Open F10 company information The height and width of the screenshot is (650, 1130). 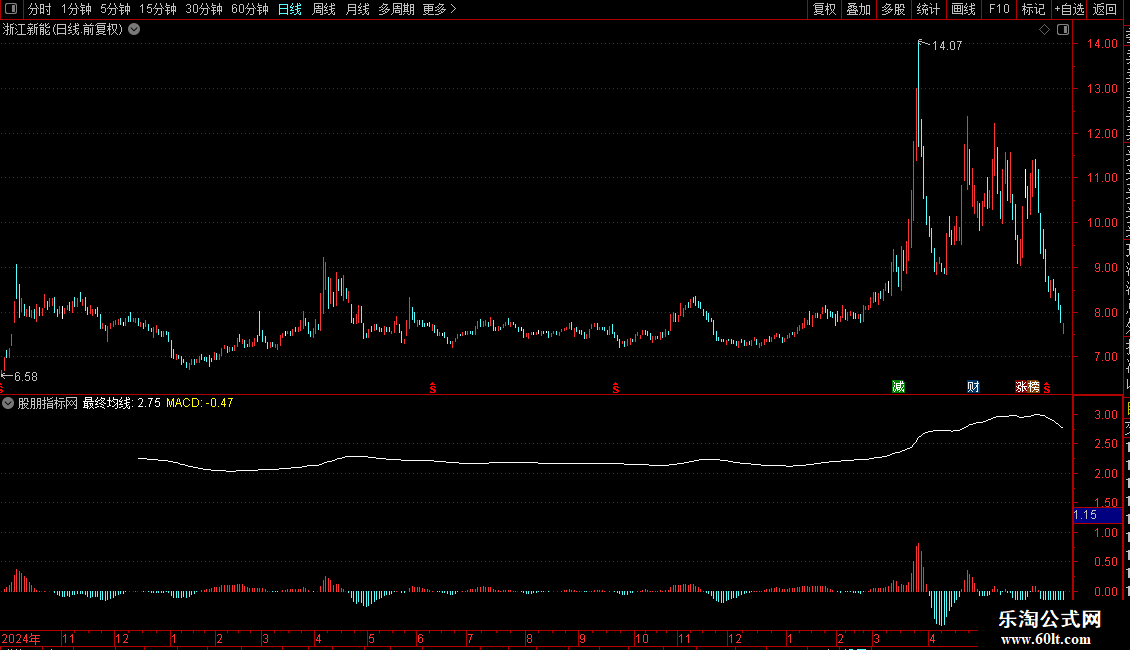(999, 9)
